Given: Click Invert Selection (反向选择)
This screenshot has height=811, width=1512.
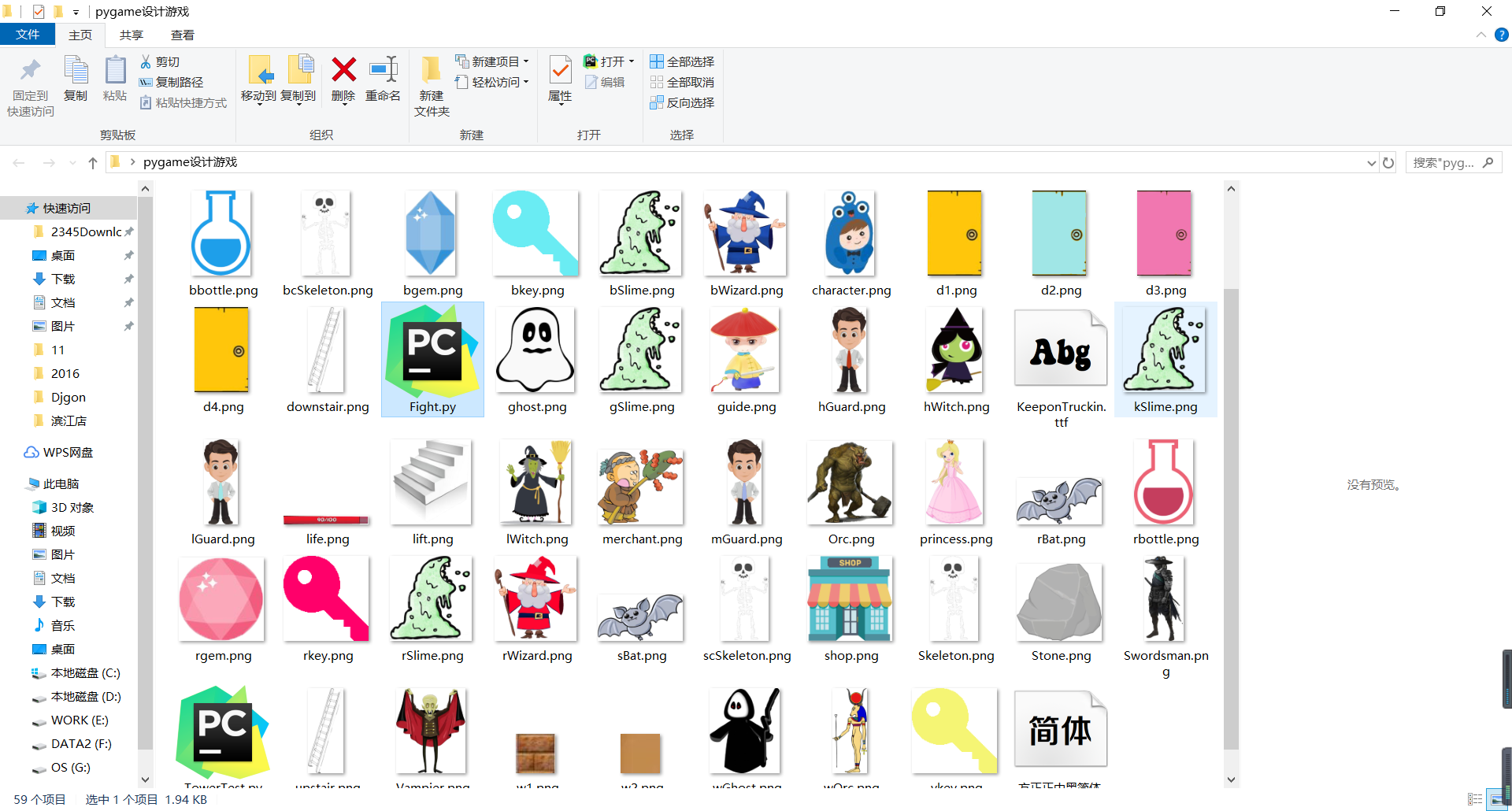Looking at the screenshot, I should [682, 102].
